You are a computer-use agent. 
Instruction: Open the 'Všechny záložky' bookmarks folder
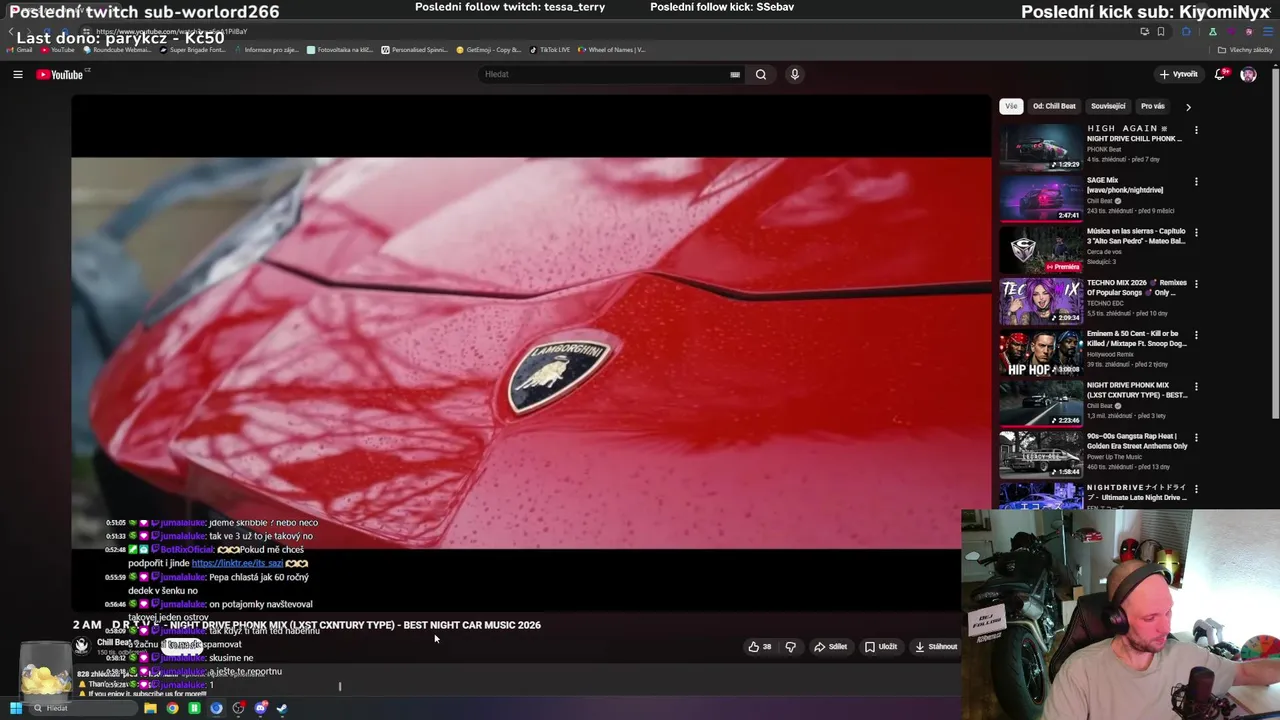[1245, 49]
